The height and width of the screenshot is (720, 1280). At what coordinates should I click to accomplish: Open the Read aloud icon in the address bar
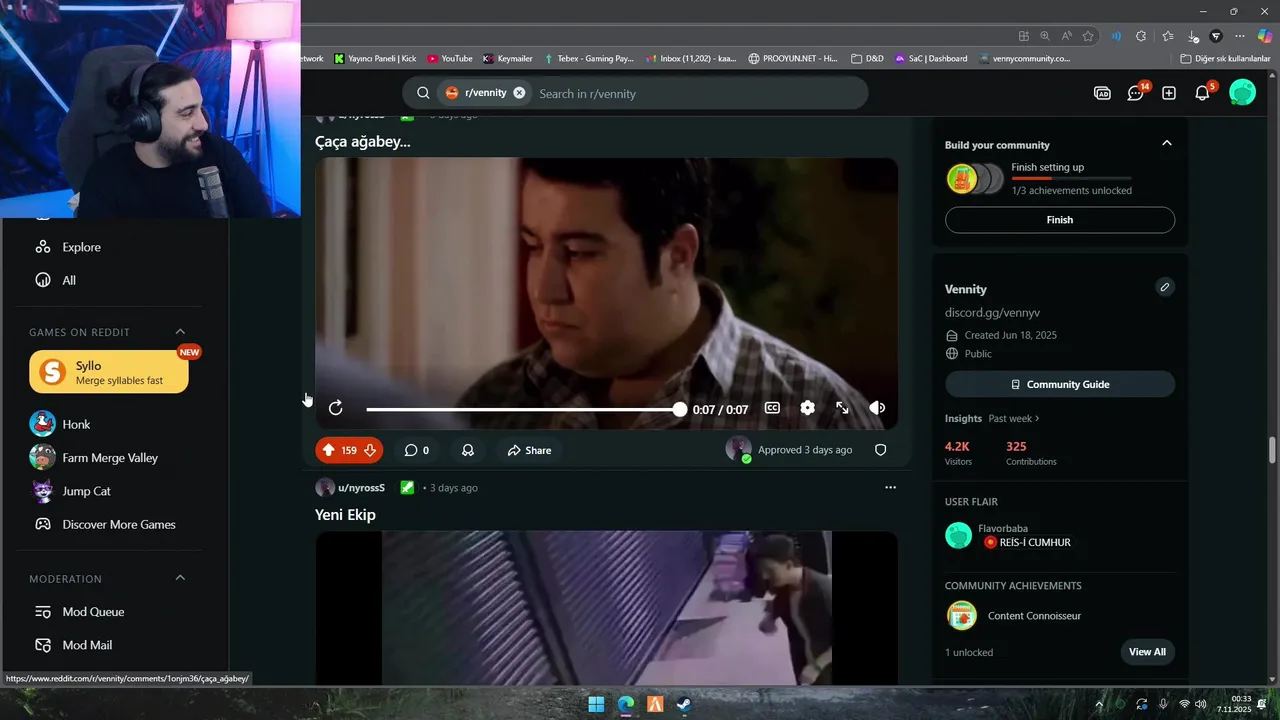(1066, 36)
